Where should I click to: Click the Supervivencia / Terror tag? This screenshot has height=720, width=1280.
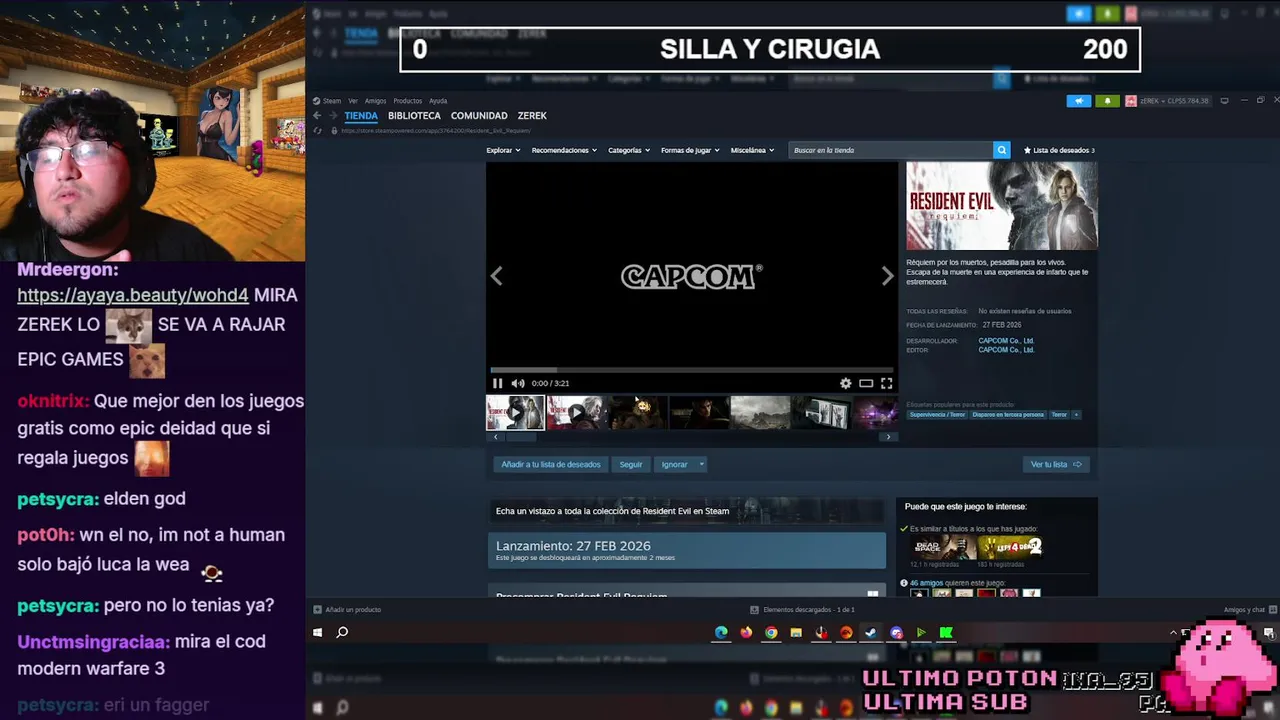tap(937, 415)
